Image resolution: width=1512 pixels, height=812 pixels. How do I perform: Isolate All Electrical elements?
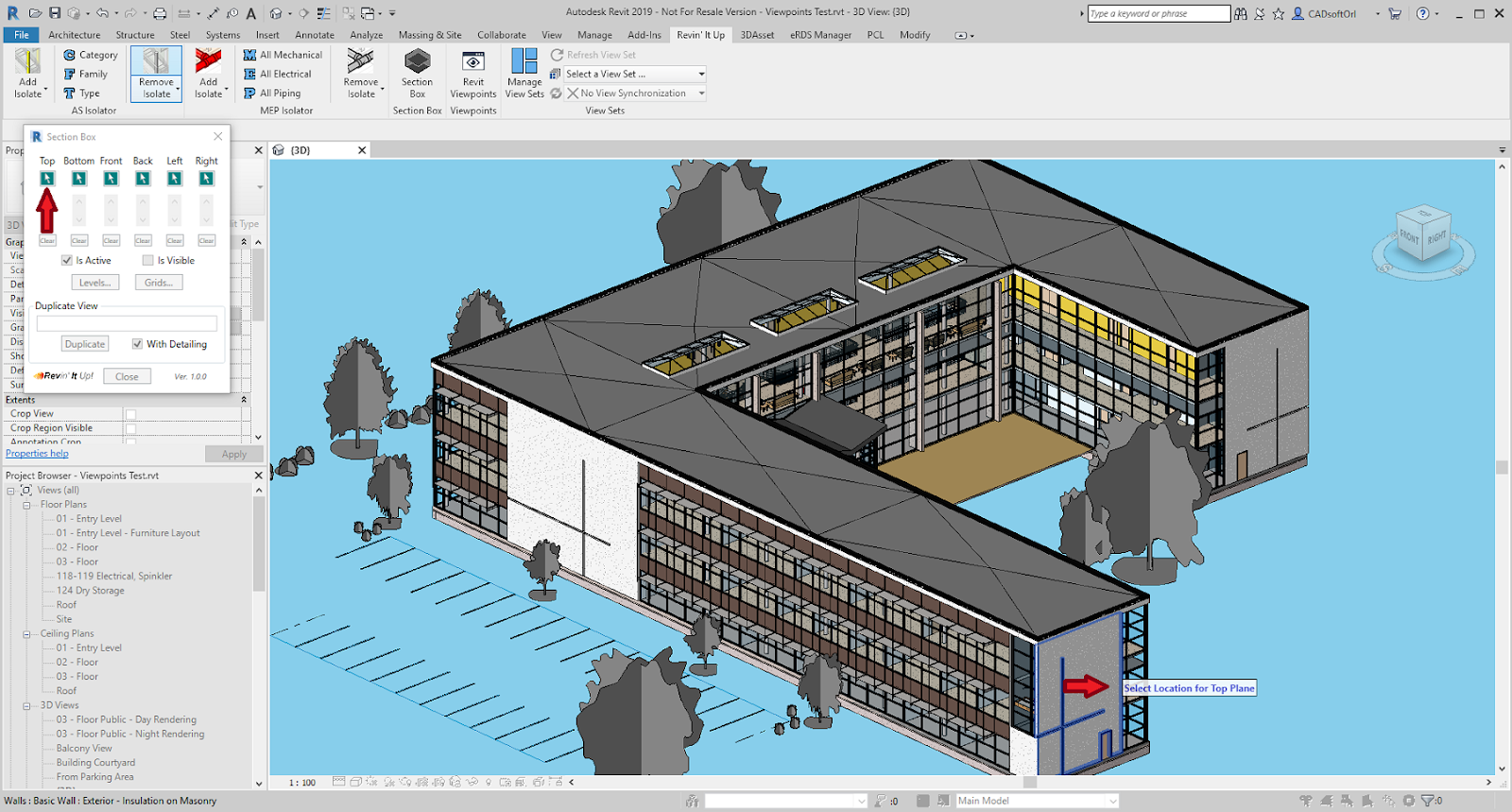pyautogui.click(x=277, y=74)
